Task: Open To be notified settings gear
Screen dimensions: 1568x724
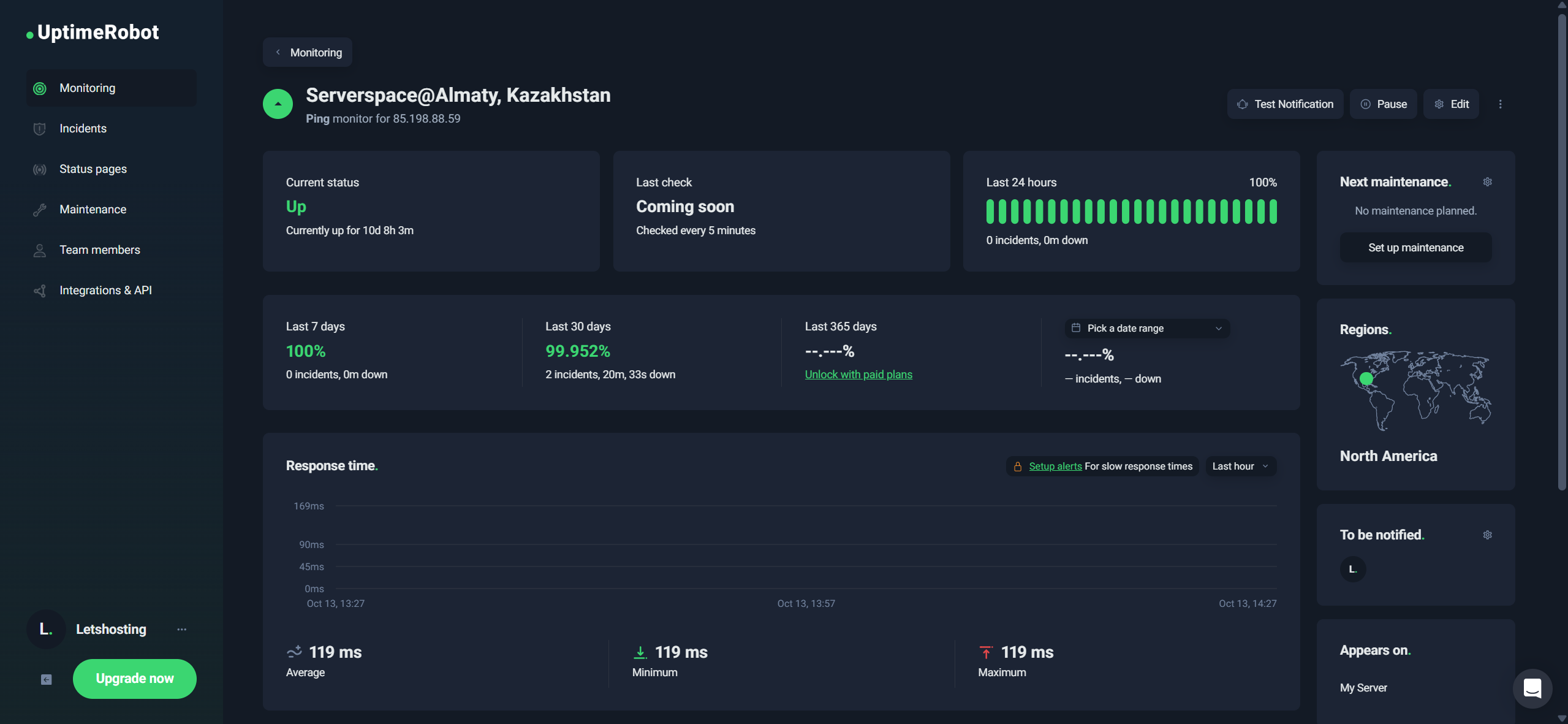Action: point(1487,535)
